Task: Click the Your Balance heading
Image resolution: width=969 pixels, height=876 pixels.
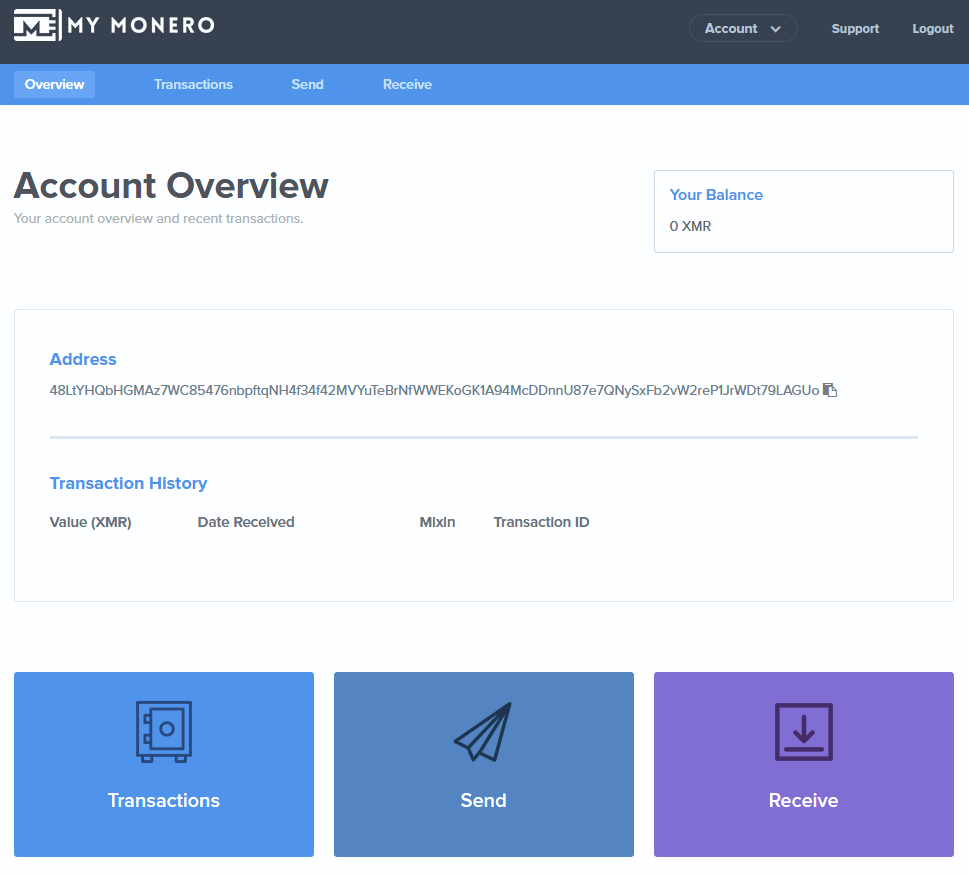Action: tap(716, 194)
